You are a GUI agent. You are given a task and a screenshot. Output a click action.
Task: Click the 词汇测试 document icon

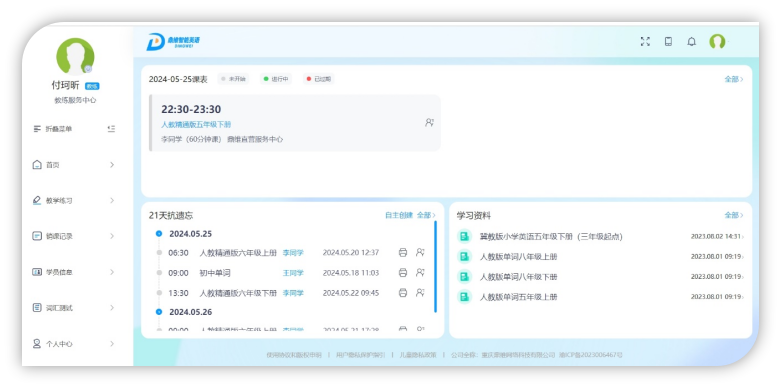(37, 308)
